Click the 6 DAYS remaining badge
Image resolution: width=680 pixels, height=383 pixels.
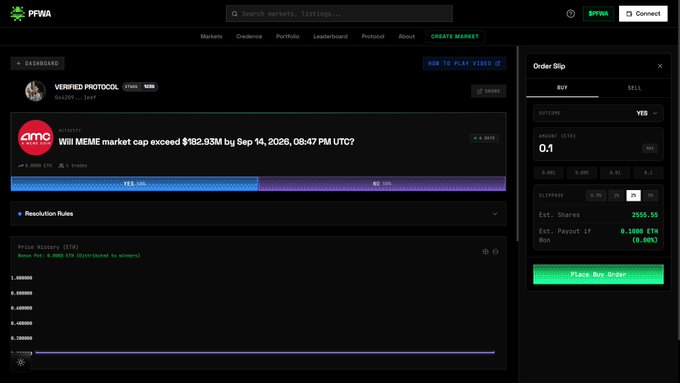tap(484, 138)
